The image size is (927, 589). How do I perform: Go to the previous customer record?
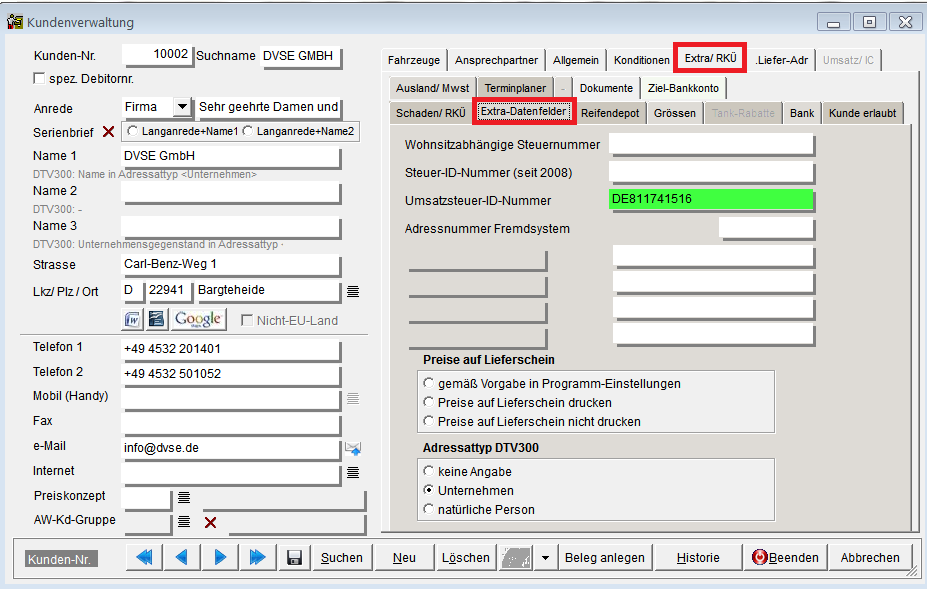182,558
